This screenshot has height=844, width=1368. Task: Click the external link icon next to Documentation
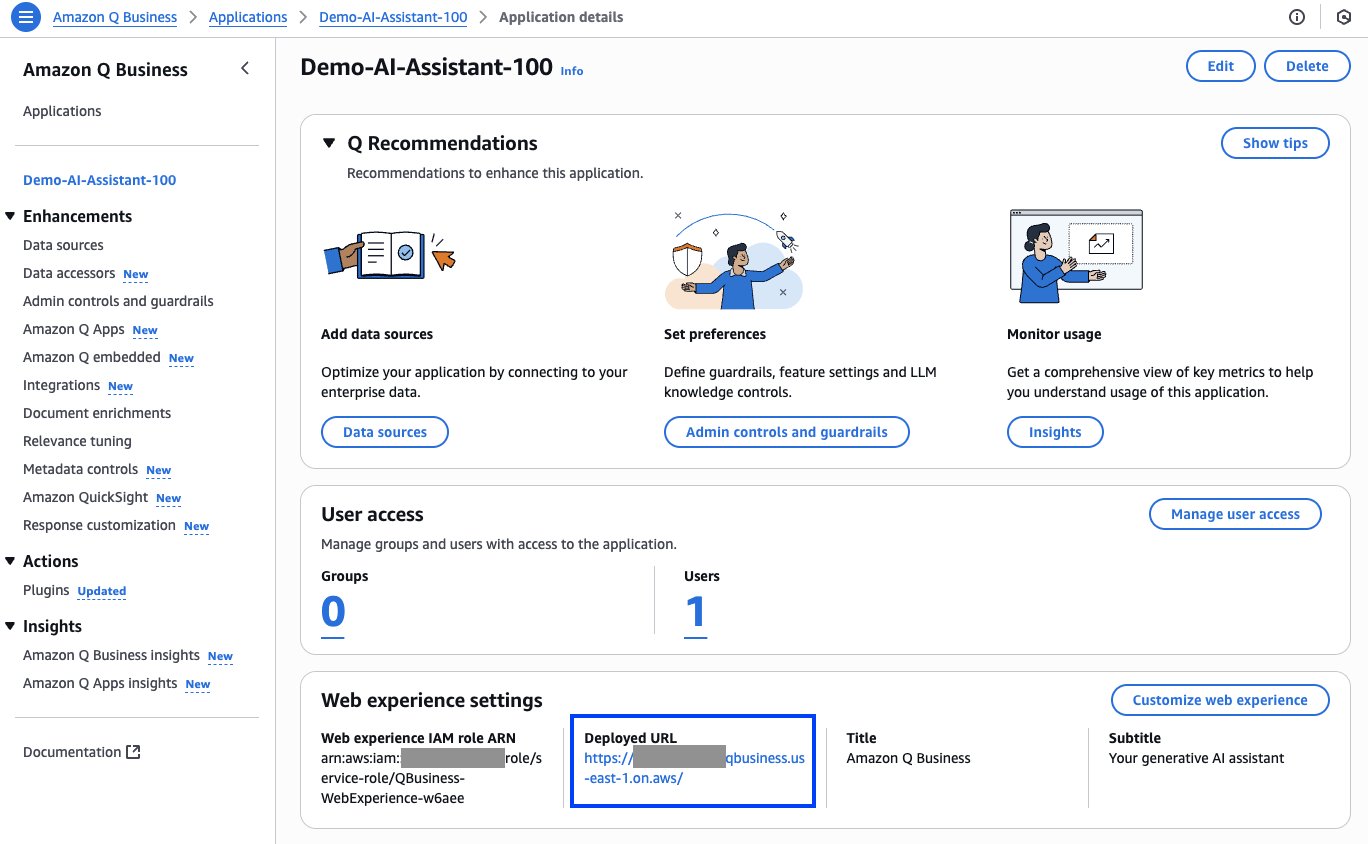[x=133, y=752]
